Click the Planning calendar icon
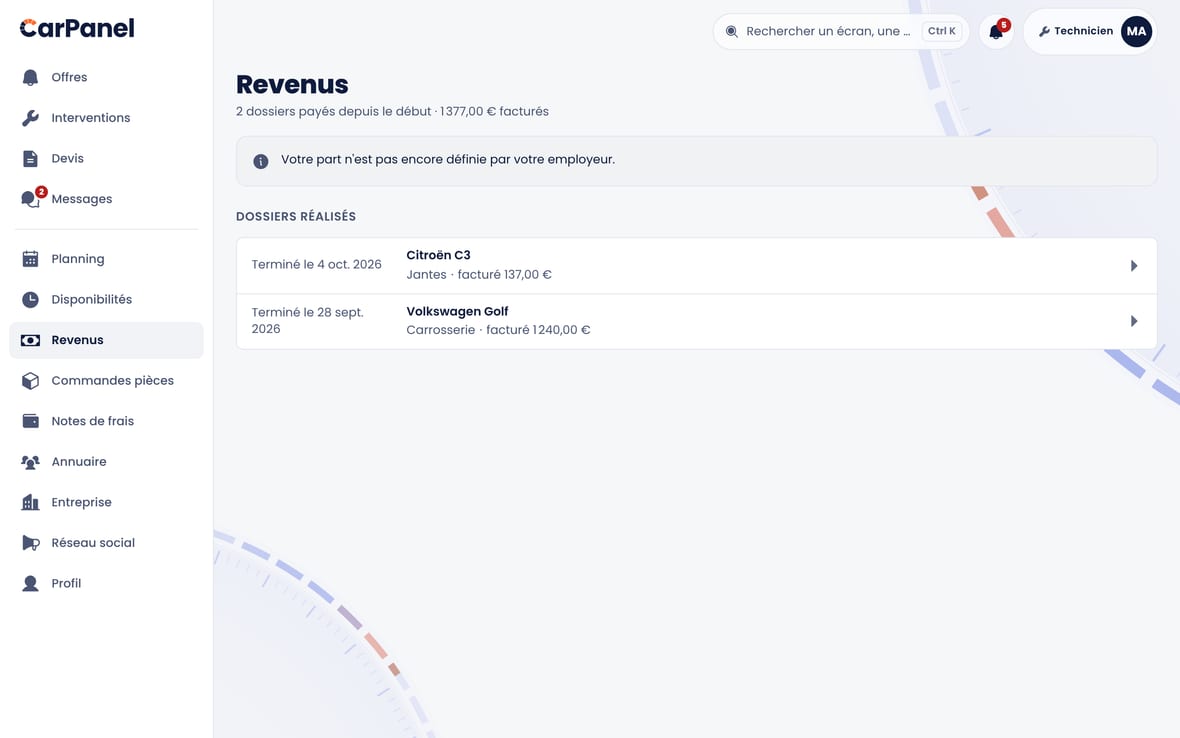1180x738 pixels. coord(30,259)
